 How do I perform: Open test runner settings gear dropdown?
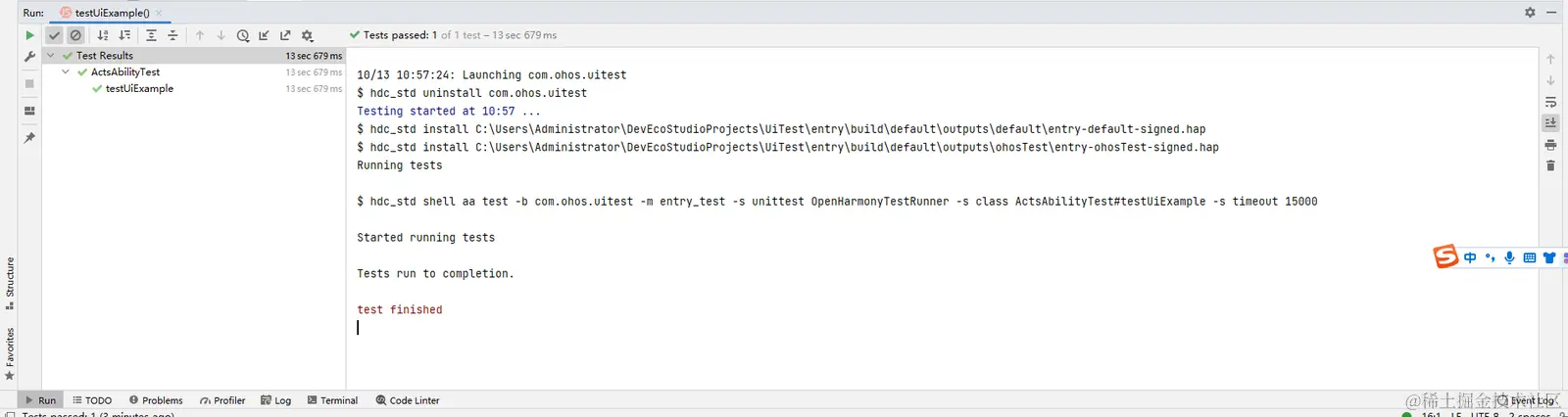[x=308, y=35]
